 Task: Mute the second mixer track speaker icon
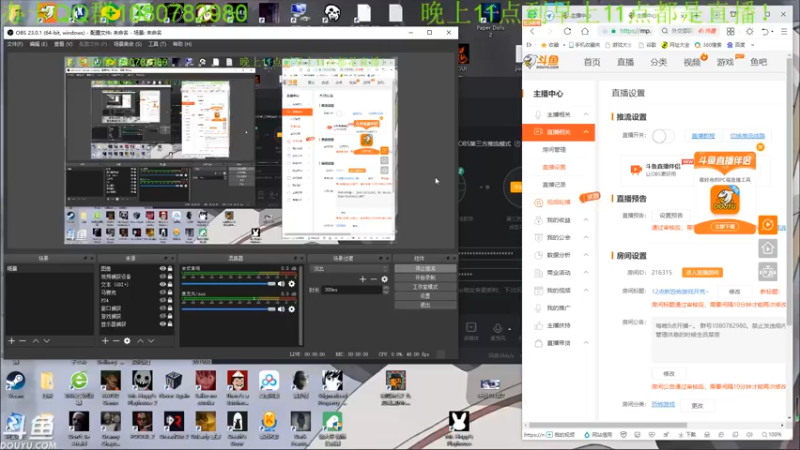[281, 309]
